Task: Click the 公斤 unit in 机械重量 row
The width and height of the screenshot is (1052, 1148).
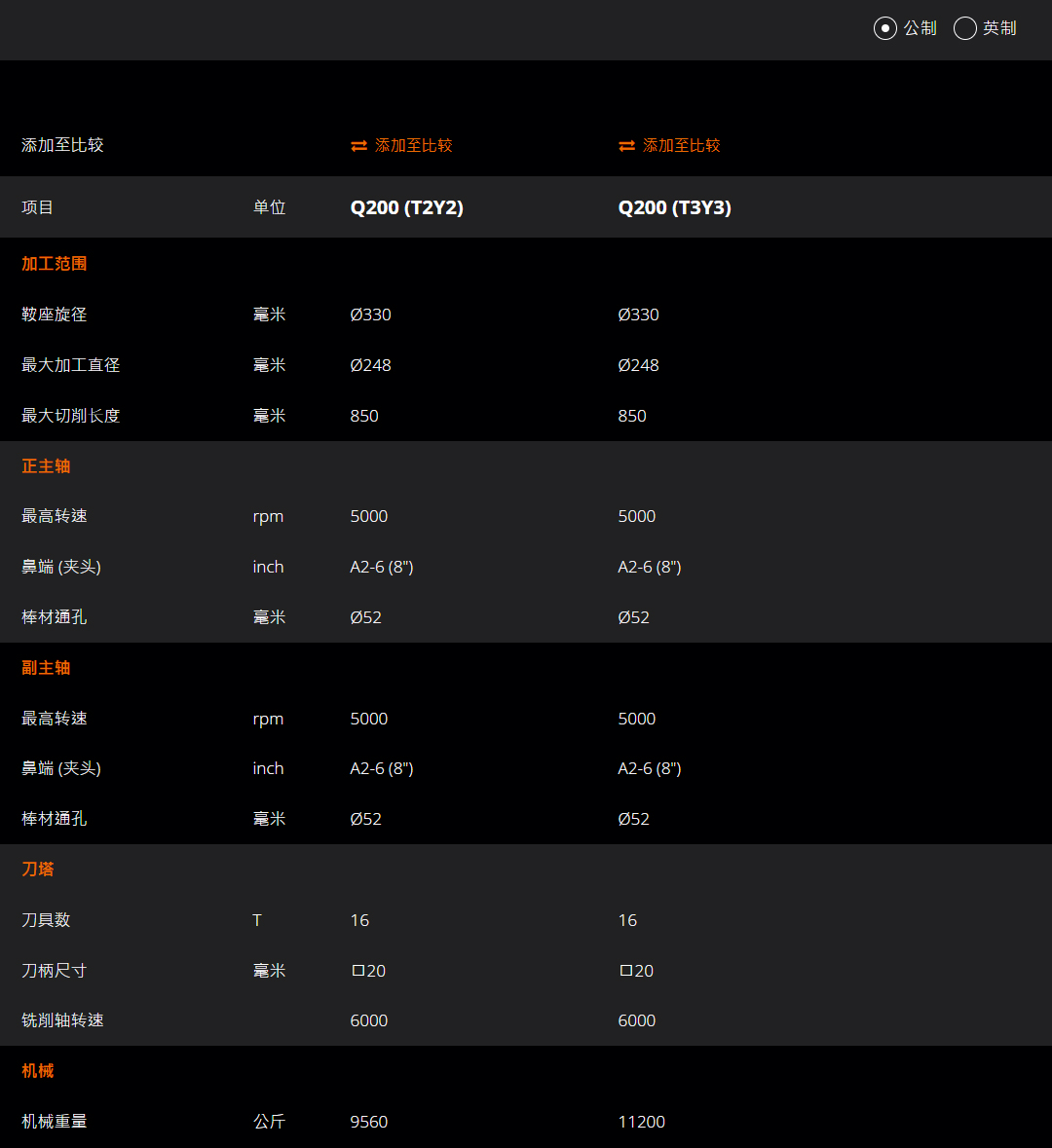Action: pos(269,1121)
